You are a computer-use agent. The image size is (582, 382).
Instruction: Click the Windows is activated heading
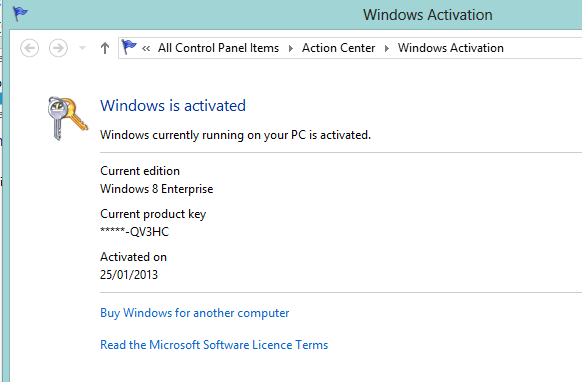pyautogui.click(x=173, y=105)
